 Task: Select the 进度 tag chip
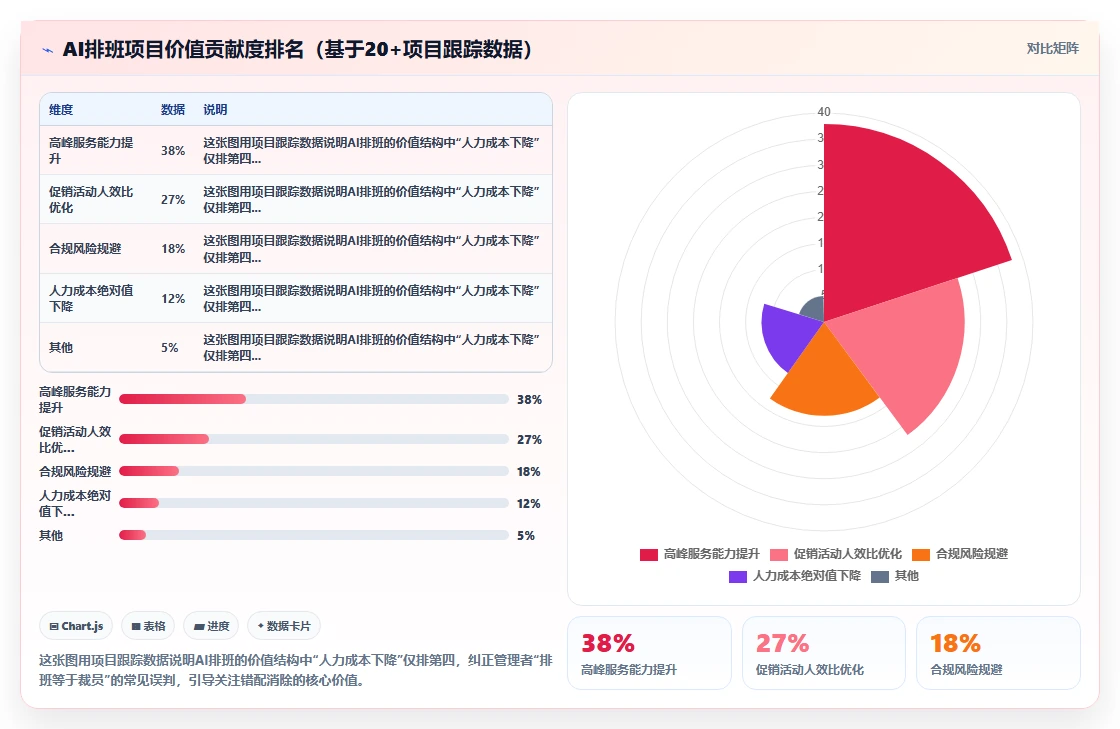coord(211,626)
